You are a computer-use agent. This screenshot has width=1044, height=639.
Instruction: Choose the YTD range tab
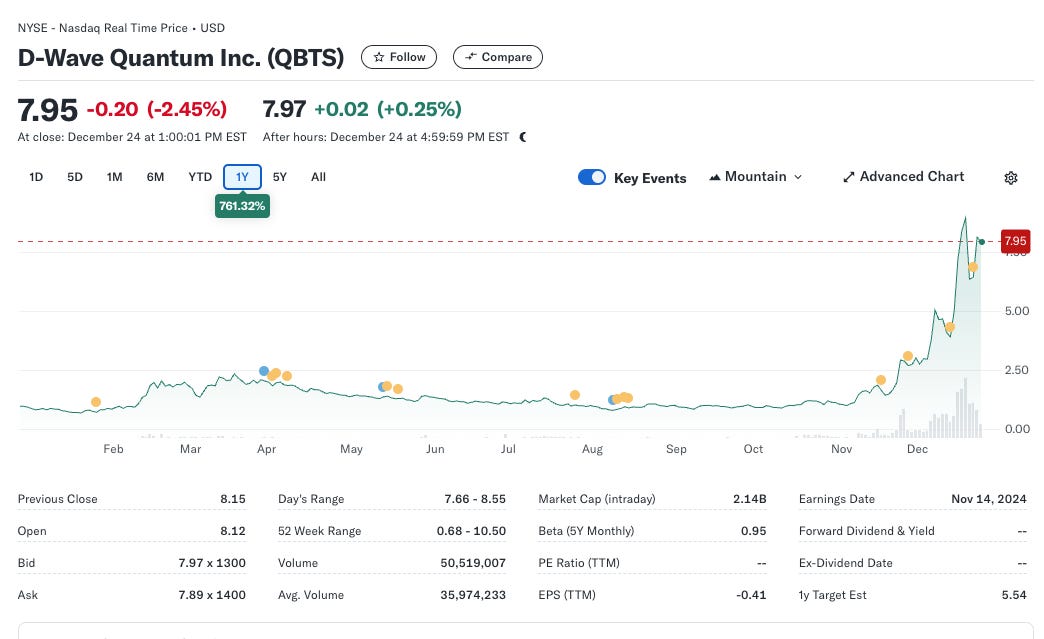[200, 177]
